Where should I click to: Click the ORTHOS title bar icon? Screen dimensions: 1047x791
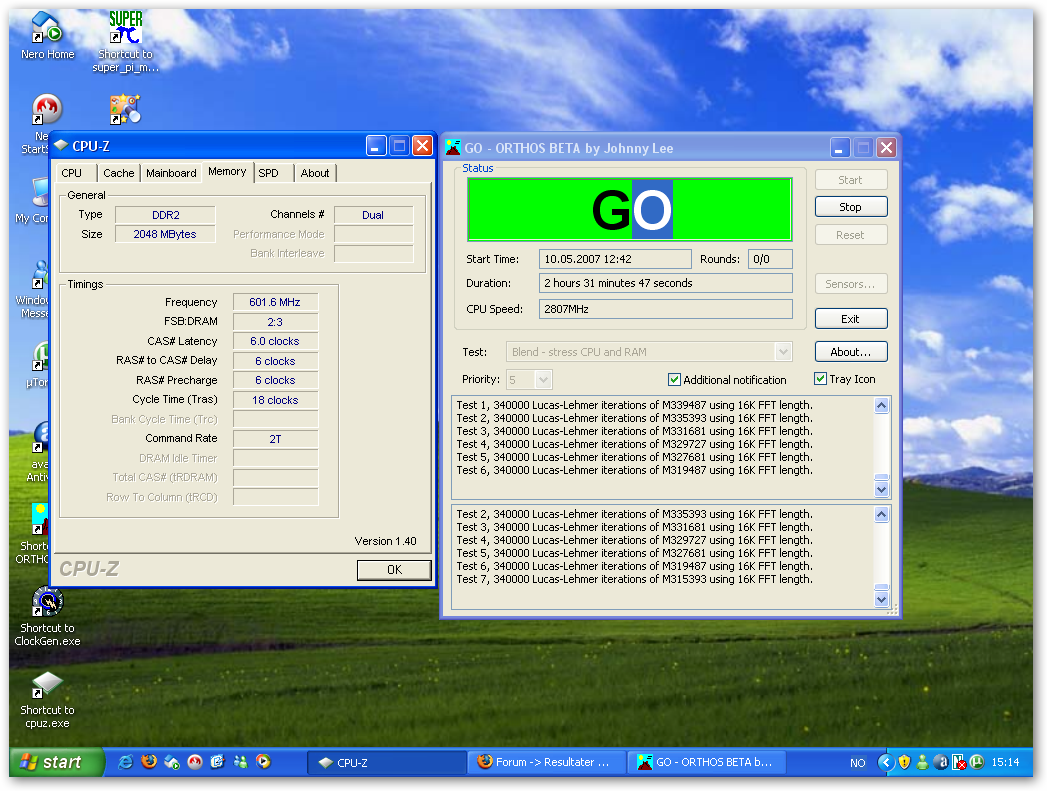(x=453, y=148)
